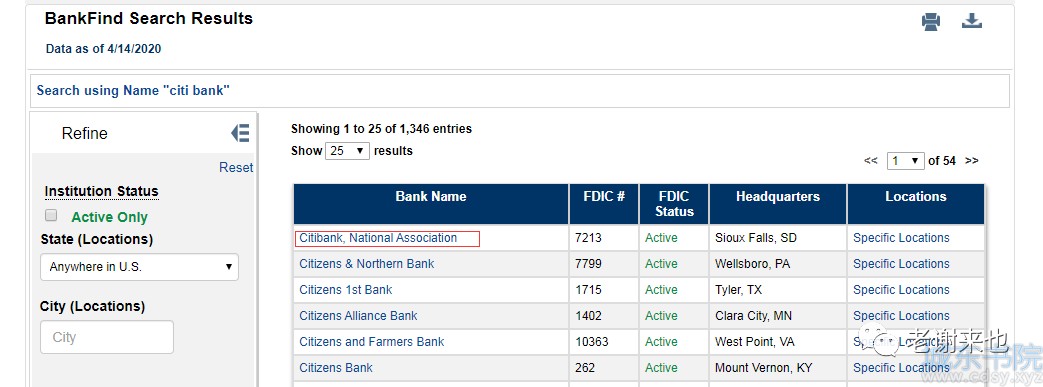Select Clara City, MN headquarters cell
The height and width of the screenshot is (387, 1043).
pyautogui.click(x=778, y=316)
